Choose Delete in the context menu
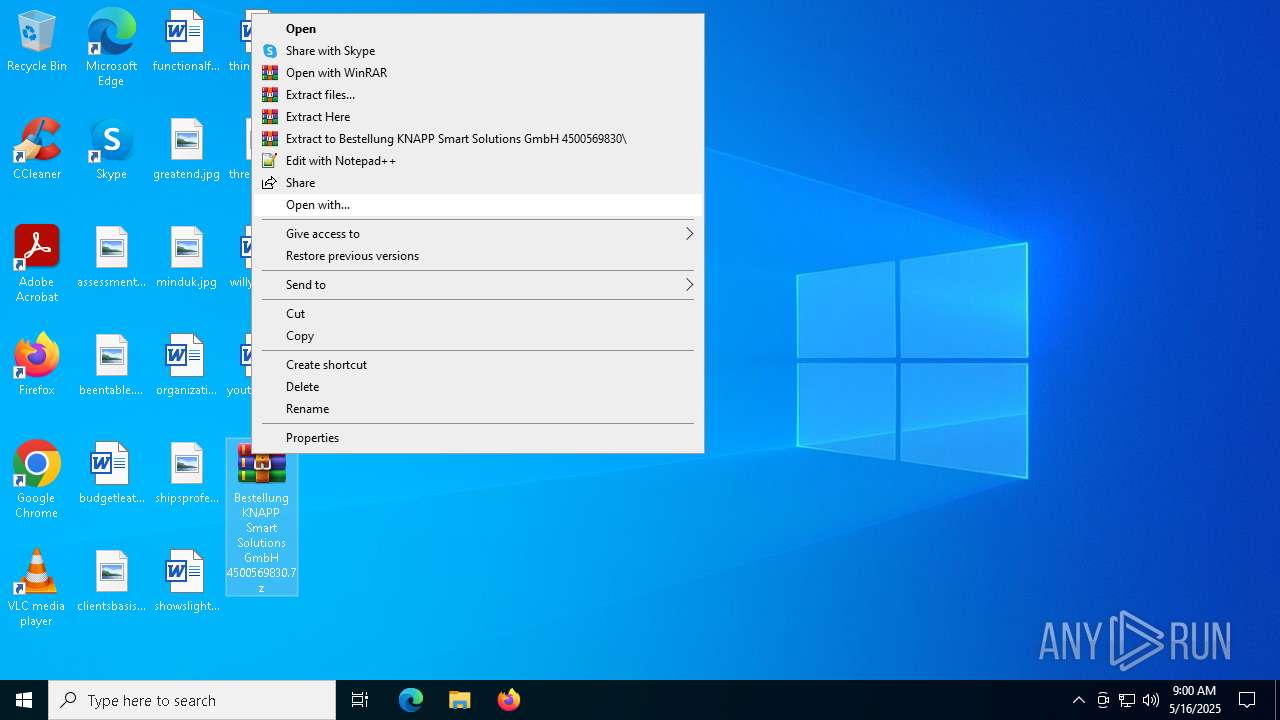This screenshot has height=720, width=1280. click(478, 387)
